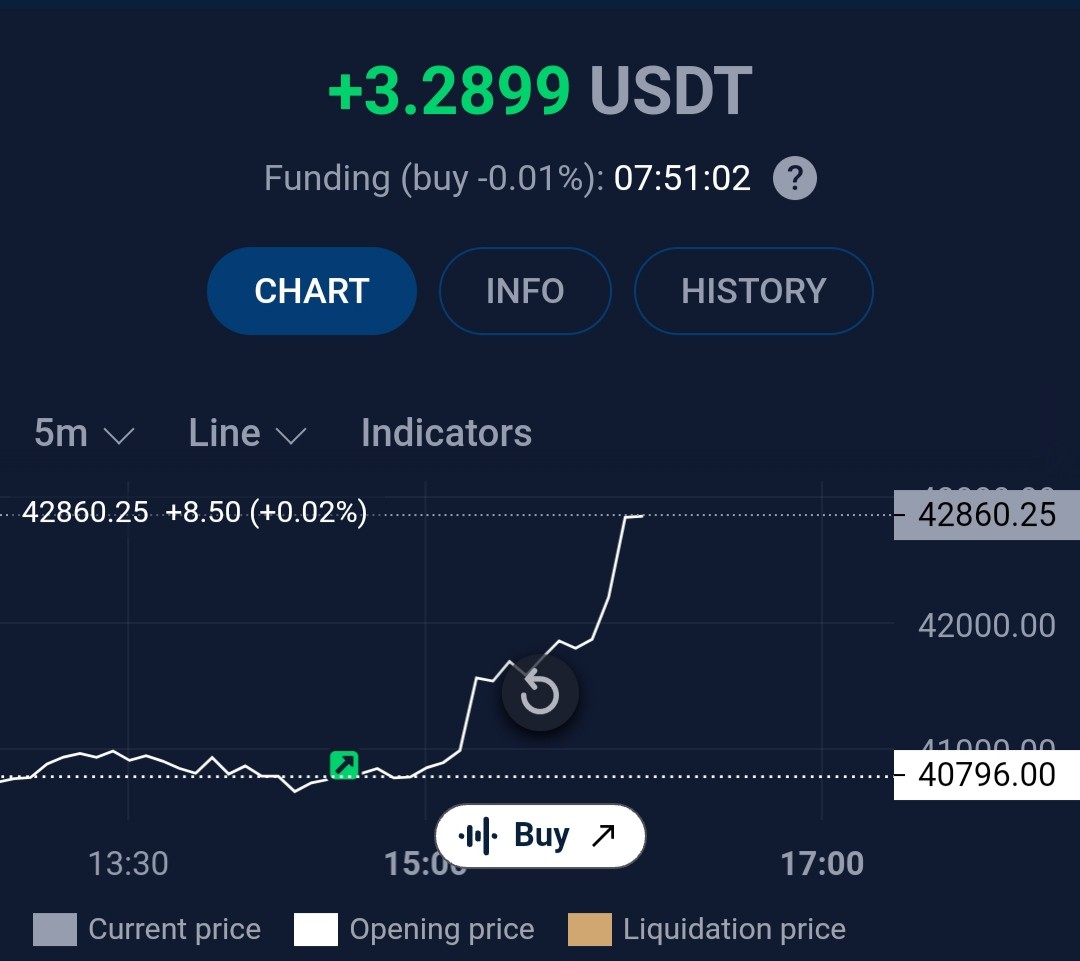Expand the Line chart type chevron
This screenshot has height=961, width=1080.
pos(291,435)
